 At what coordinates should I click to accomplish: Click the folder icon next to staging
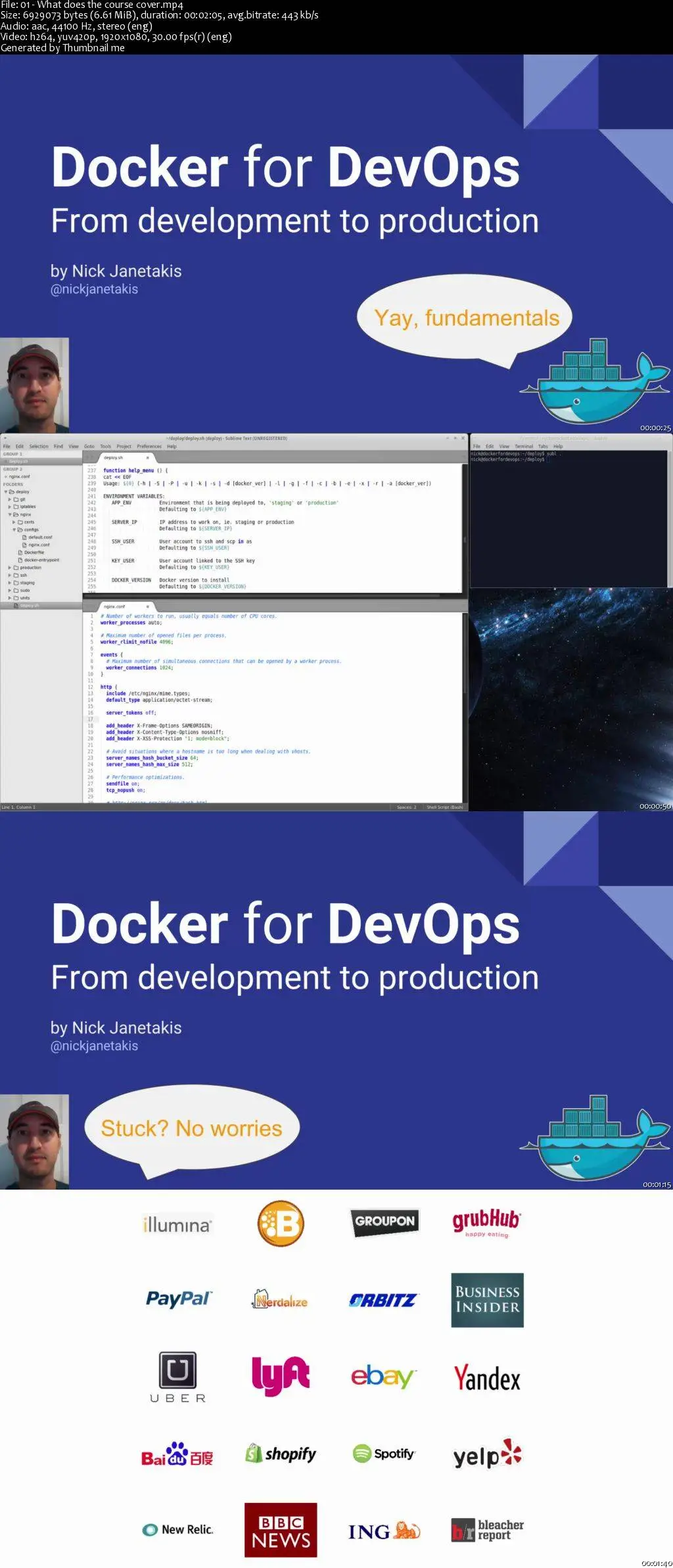(x=16, y=583)
